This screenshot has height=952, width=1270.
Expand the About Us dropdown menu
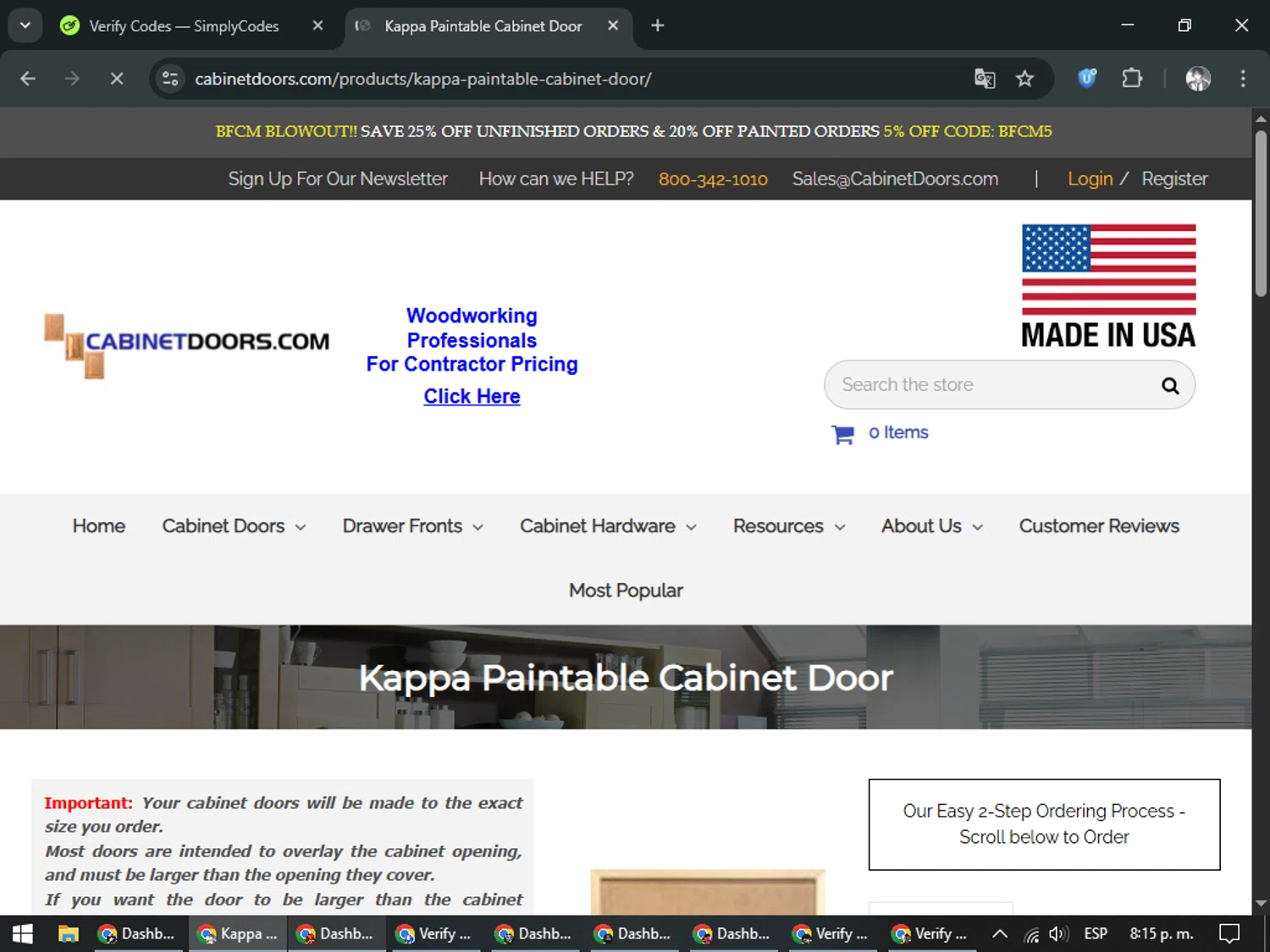point(932,526)
